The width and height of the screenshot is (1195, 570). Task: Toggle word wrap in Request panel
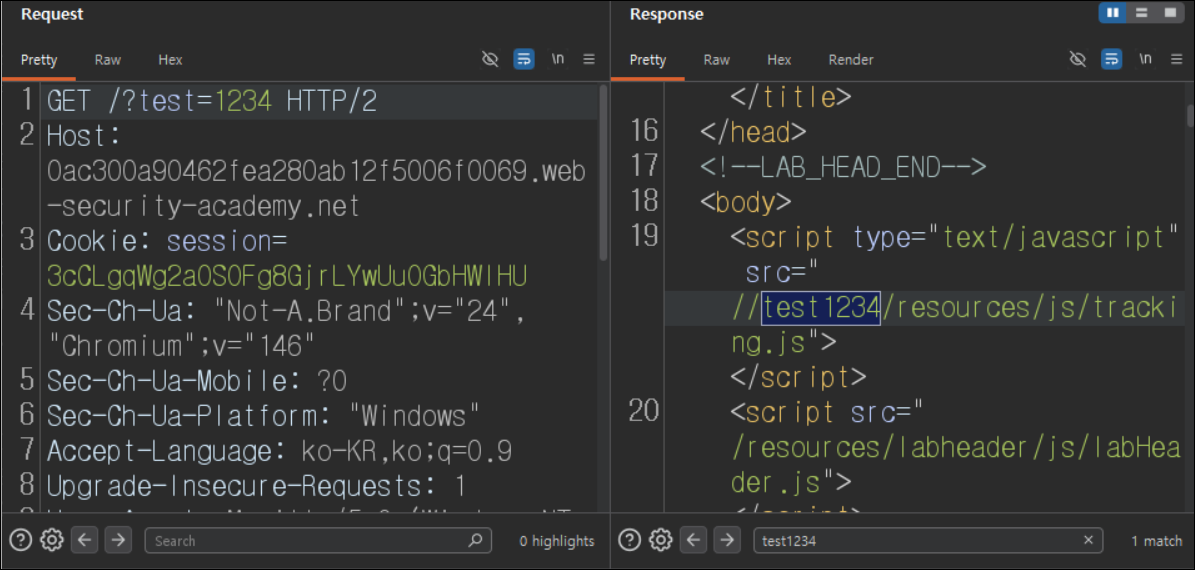(x=524, y=59)
